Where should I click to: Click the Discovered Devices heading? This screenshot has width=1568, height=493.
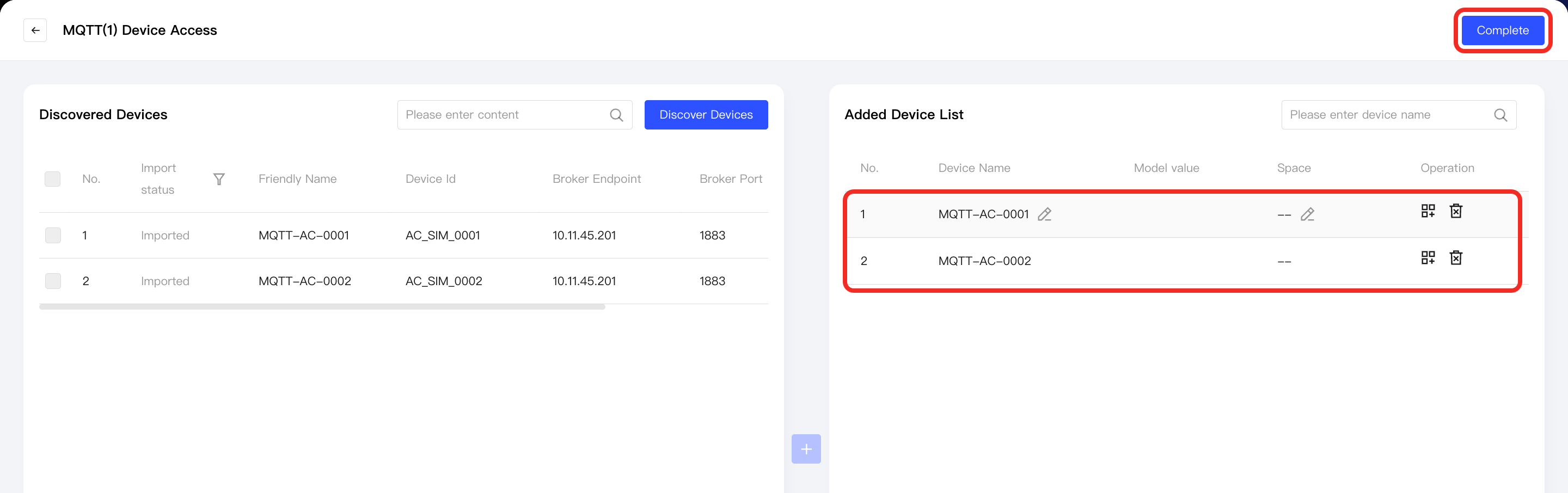pyautogui.click(x=103, y=115)
